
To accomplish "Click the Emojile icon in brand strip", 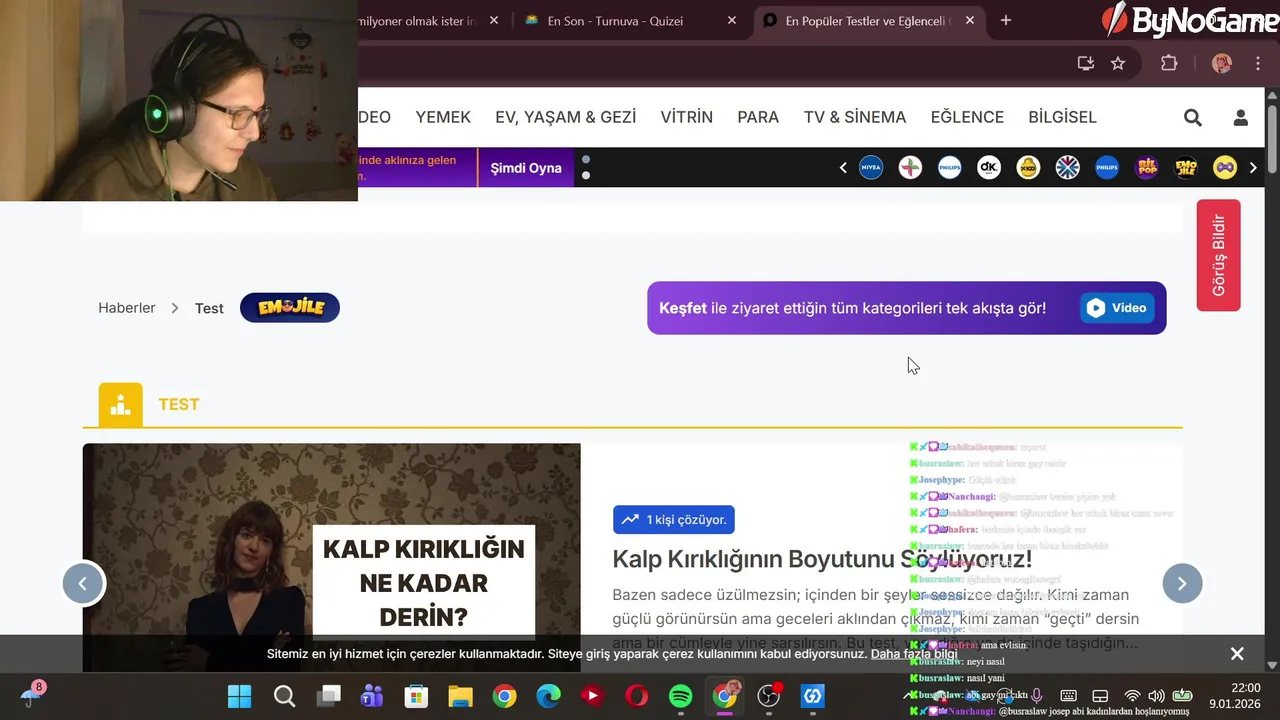I will pyautogui.click(x=1186, y=168).
